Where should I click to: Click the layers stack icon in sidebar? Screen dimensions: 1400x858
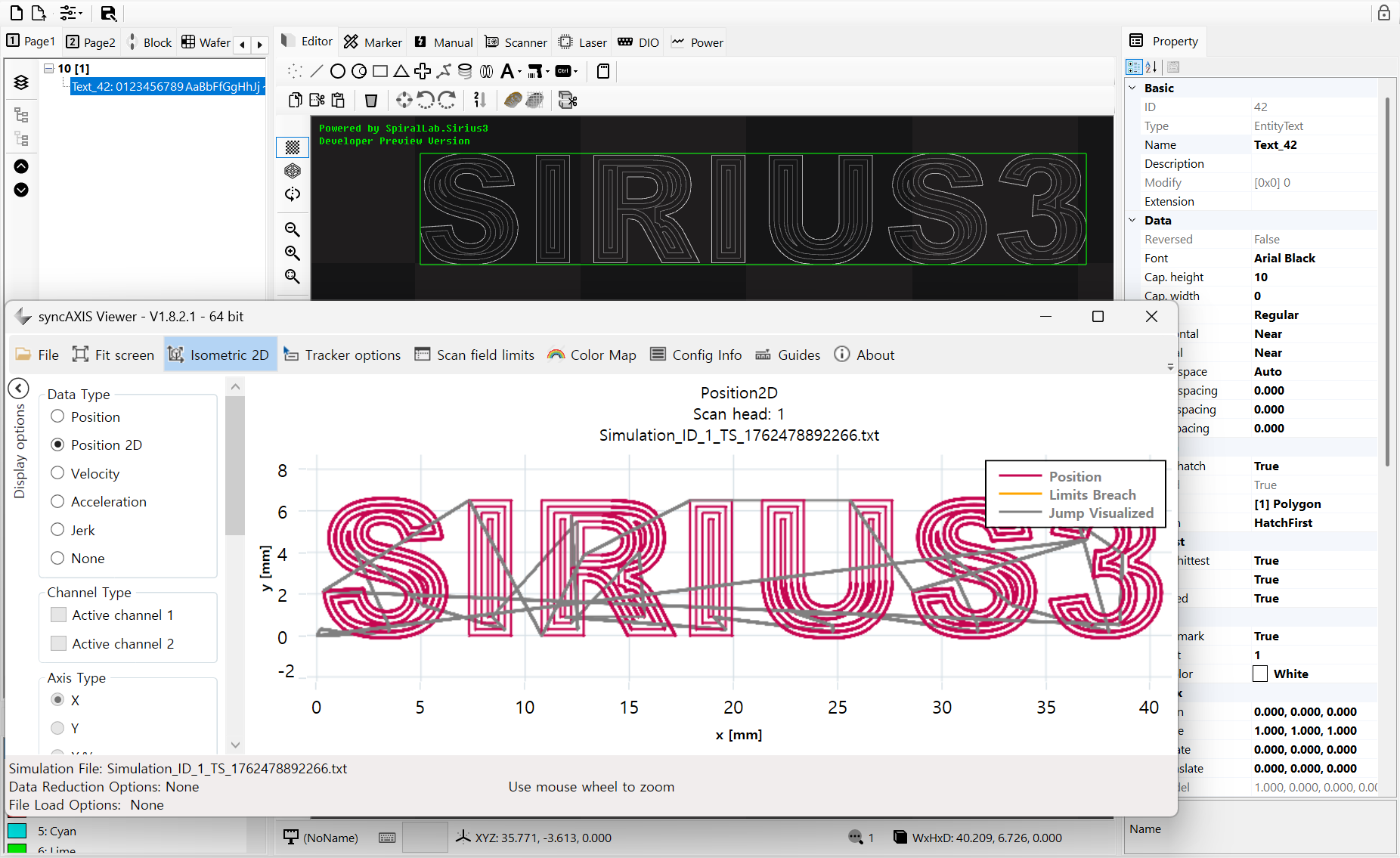pos(21,82)
